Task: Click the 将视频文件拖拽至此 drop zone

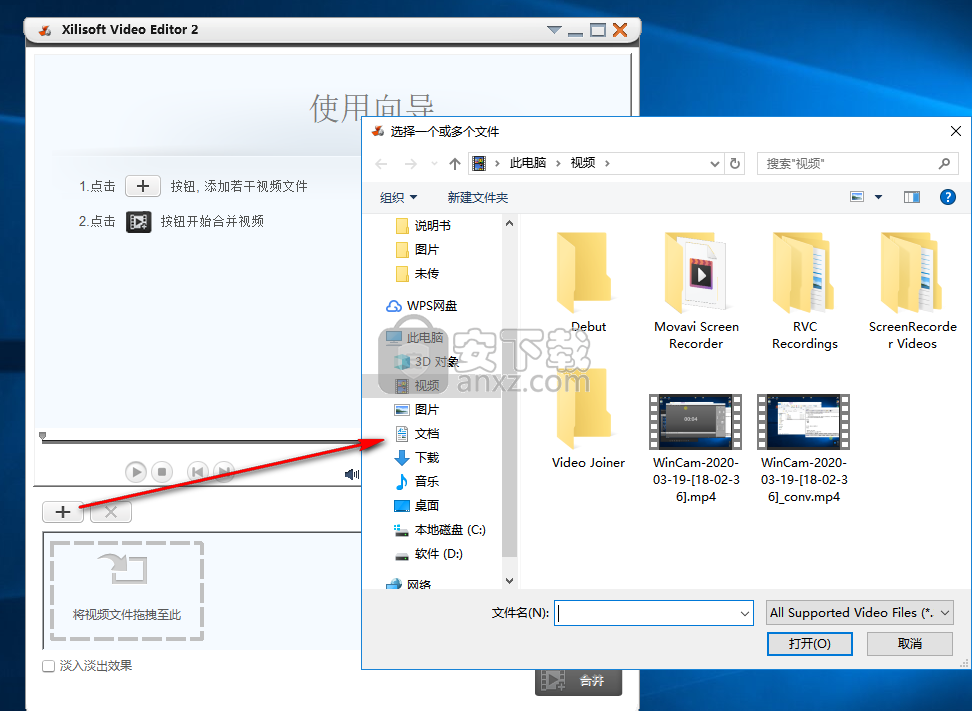Action: [x=127, y=591]
